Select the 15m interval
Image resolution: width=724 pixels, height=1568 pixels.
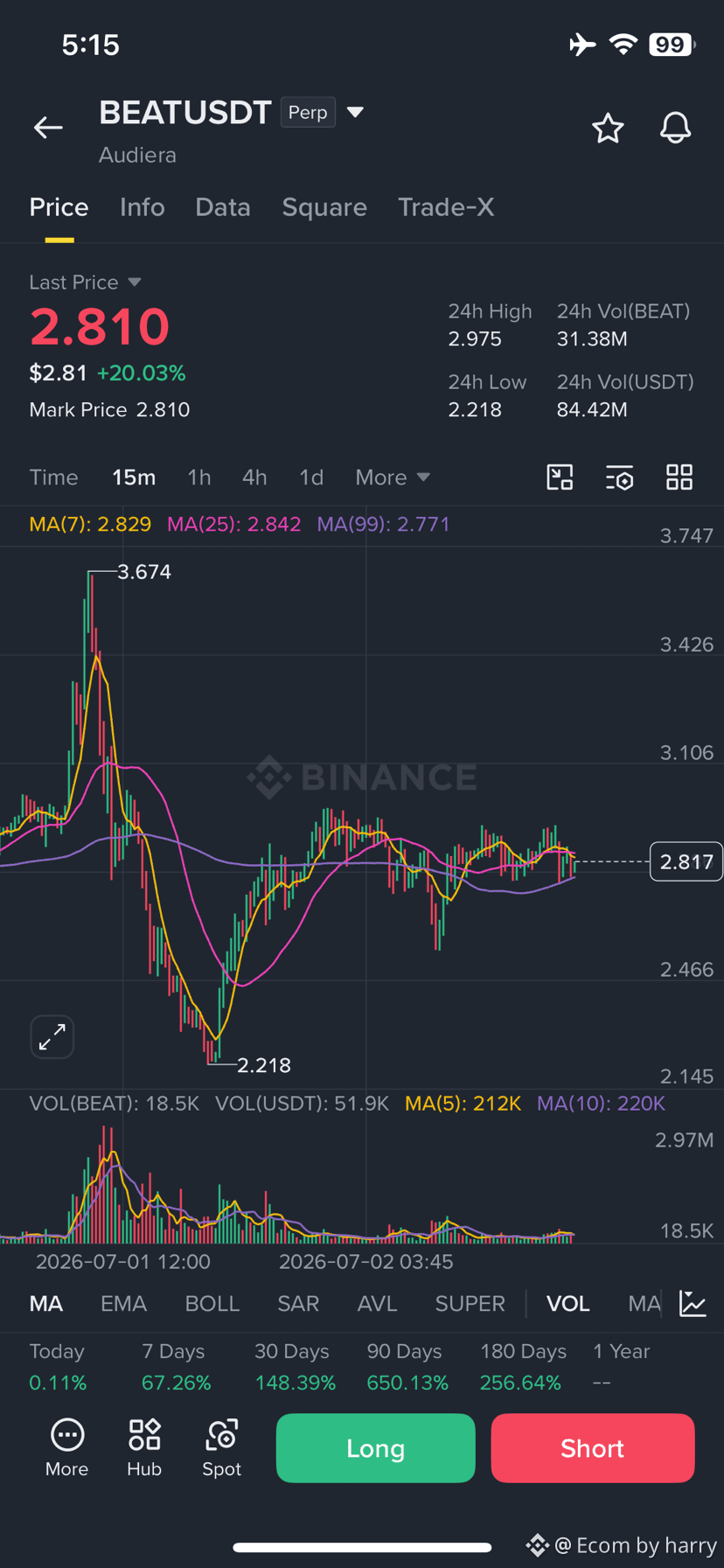point(134,477)
